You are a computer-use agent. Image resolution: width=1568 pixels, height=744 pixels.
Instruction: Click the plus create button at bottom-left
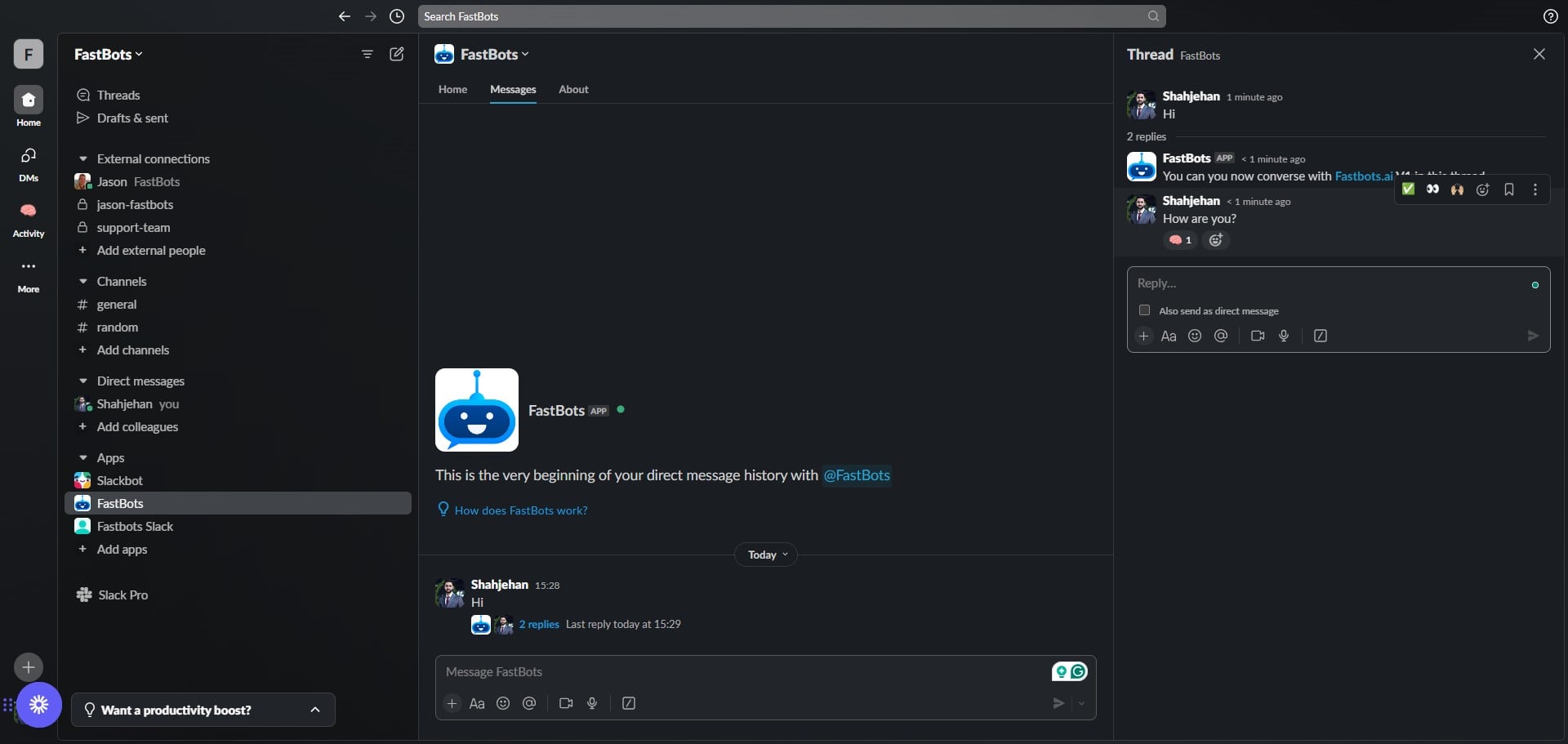coord(29,667)
